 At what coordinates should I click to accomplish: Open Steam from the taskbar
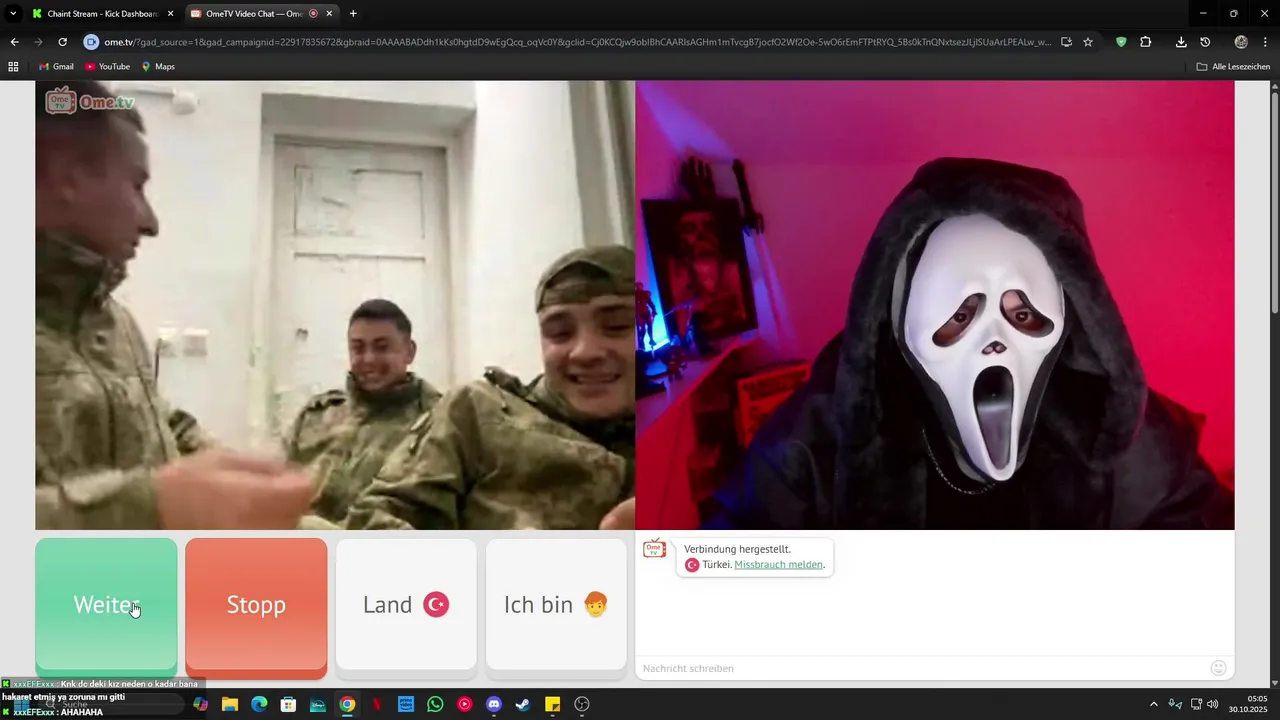pos(523,704)
